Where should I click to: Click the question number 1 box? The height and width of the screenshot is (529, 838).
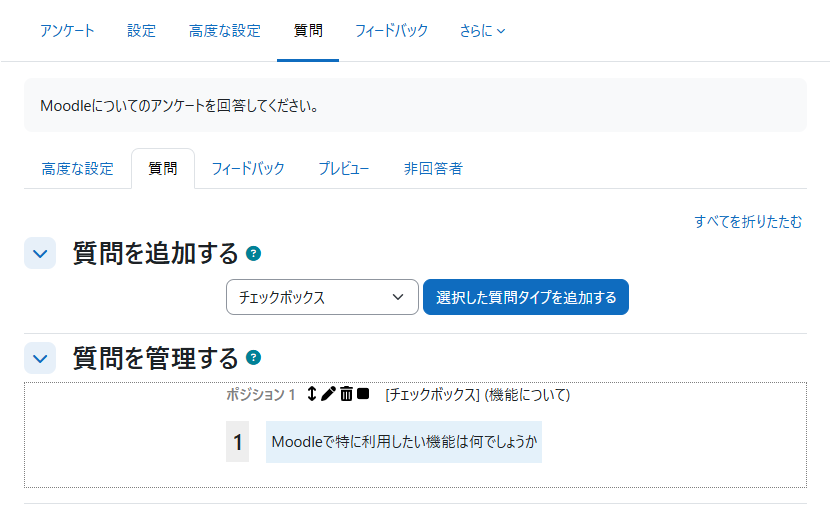point(237,442)
